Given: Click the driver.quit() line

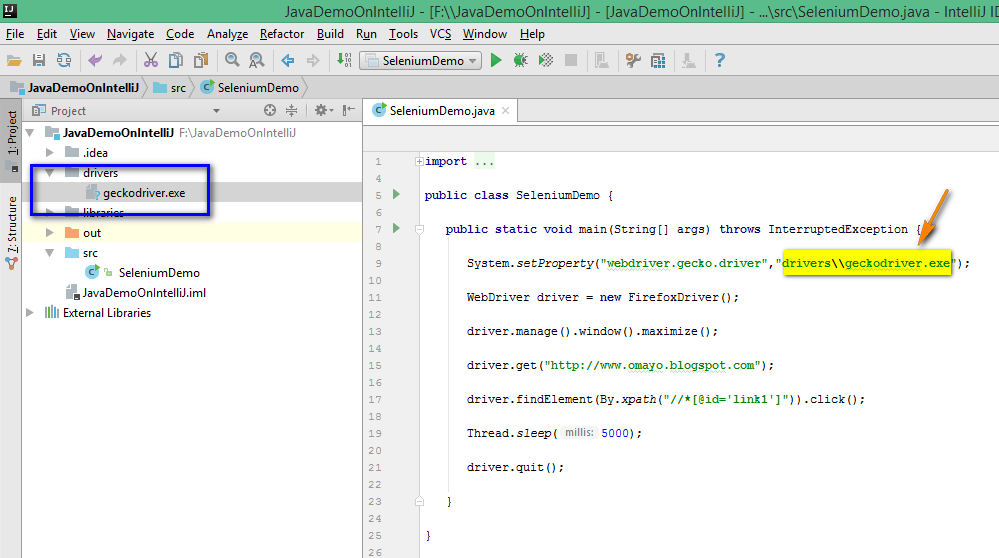Looking at the screenshot, I should click(x=515, y=467).
